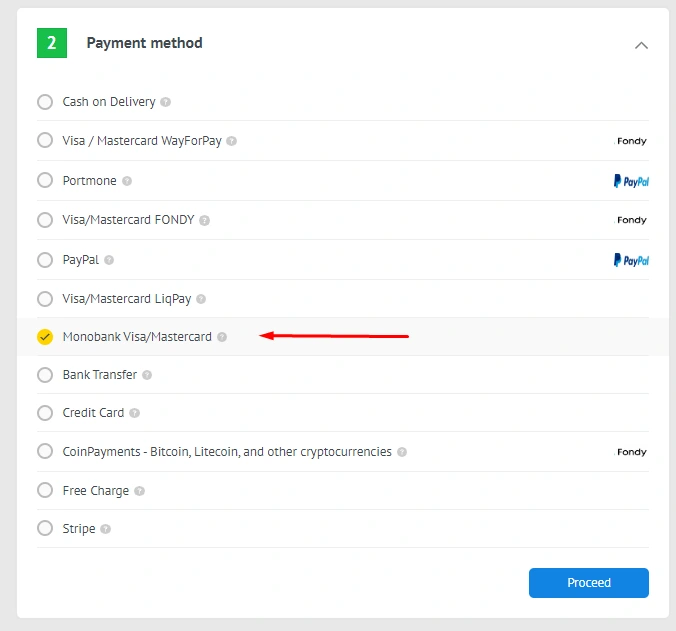Viewport: 676px width, 631px height.
Task: Select the PayPal payment radio button
Action: pyautogui.click(x=45, y=260)
